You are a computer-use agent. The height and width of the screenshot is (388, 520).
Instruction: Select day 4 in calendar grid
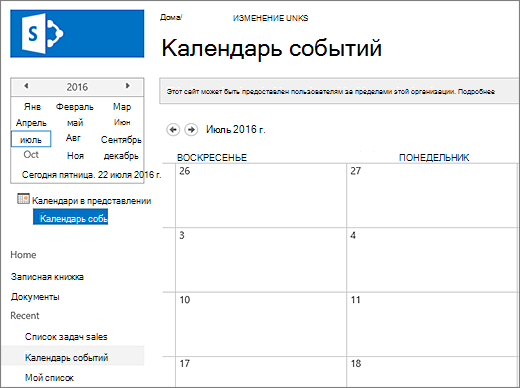(x=433, y=260)
